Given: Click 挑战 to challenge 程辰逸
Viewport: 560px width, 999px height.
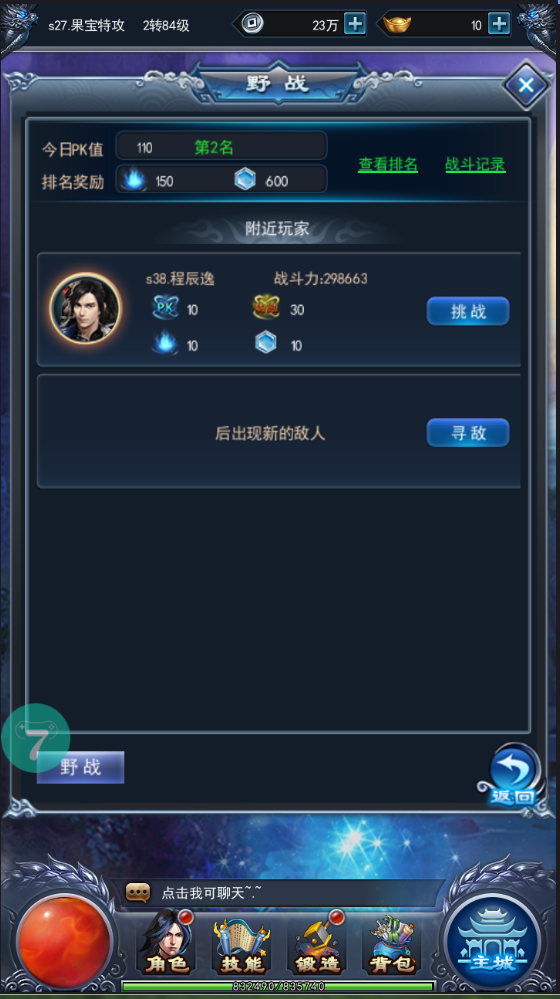Looking at the screenshot, I should pos(468,311).
